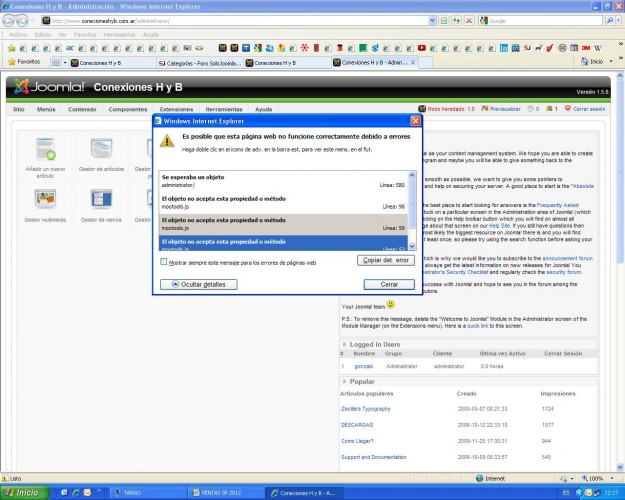625x500 pixels.
Task: Click the Quick Tabs grid icon
Action: 56,62
